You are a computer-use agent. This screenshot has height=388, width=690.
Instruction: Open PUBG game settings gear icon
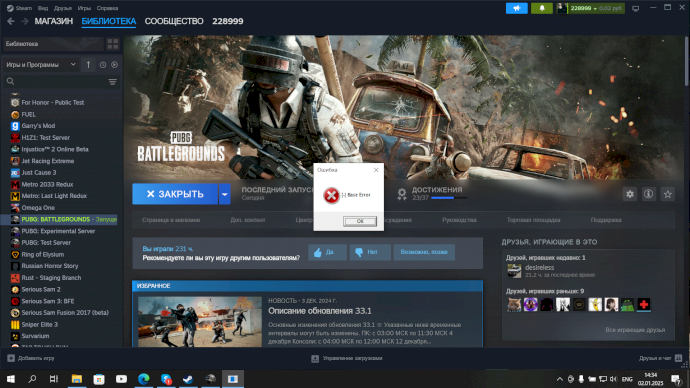(630, 194)
